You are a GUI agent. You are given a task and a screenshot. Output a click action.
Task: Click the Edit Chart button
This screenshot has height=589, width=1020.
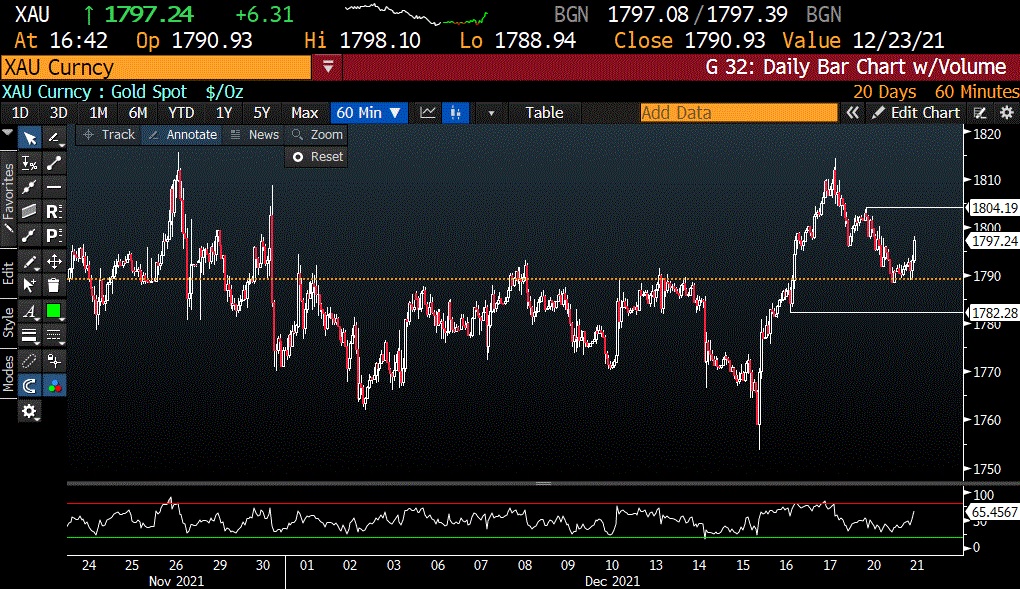(x=915, y=113)
